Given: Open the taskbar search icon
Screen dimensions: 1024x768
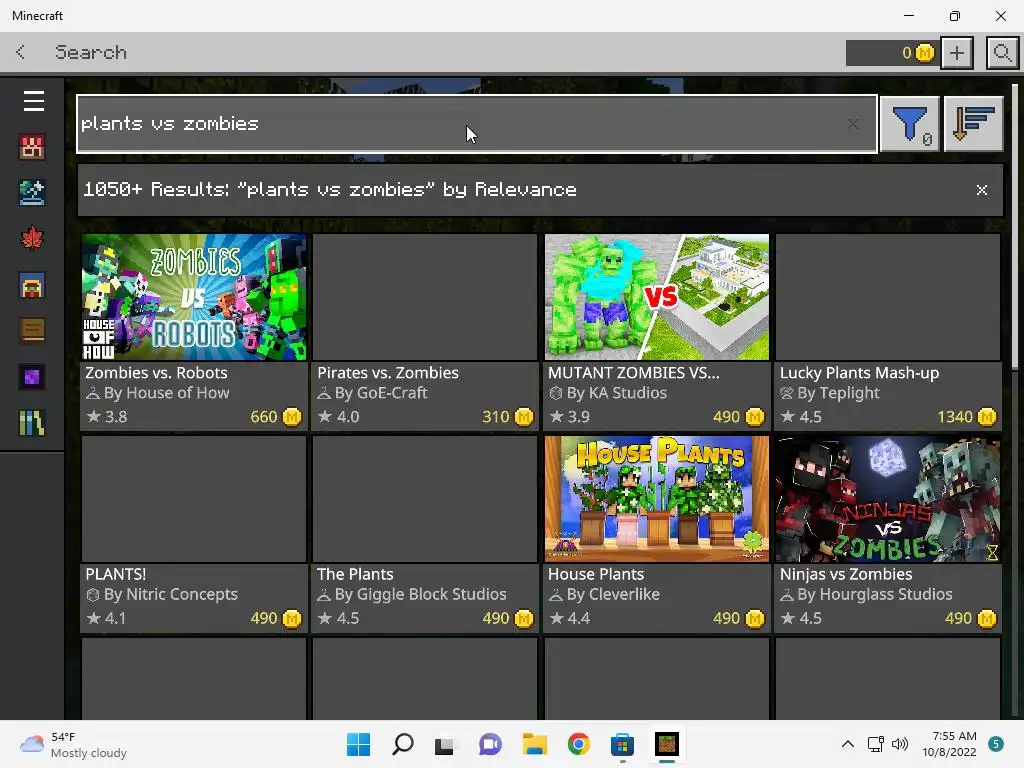Looking at the screenshot, I should pyautogui.click(x=402, y=744).
